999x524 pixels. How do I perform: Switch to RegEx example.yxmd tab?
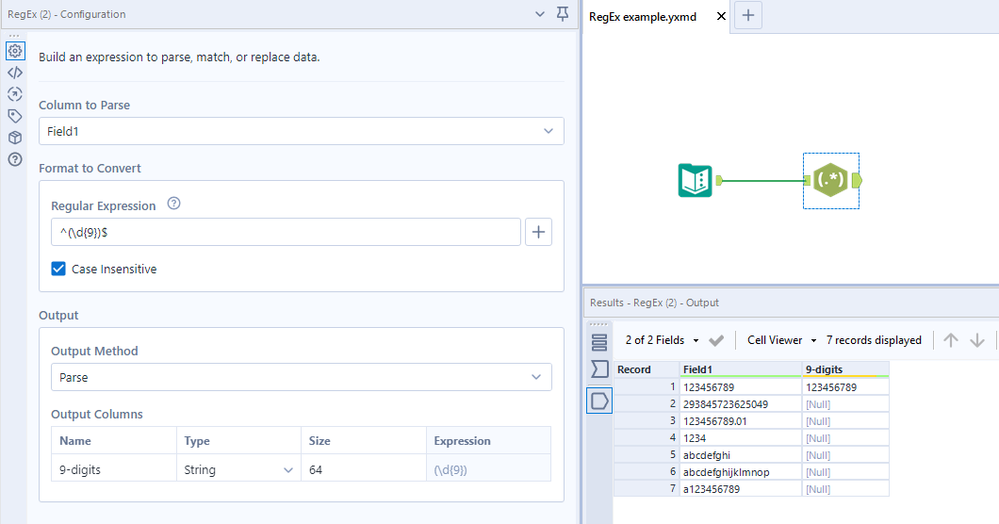click(x=643, y=17)
